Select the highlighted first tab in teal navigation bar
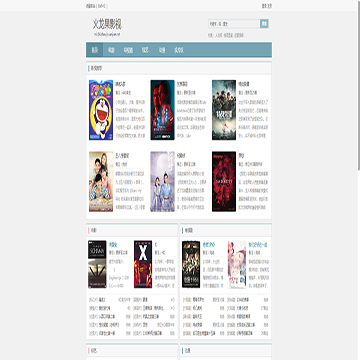Viewport: 360px width, 360px height. click(x=95, y=50)
